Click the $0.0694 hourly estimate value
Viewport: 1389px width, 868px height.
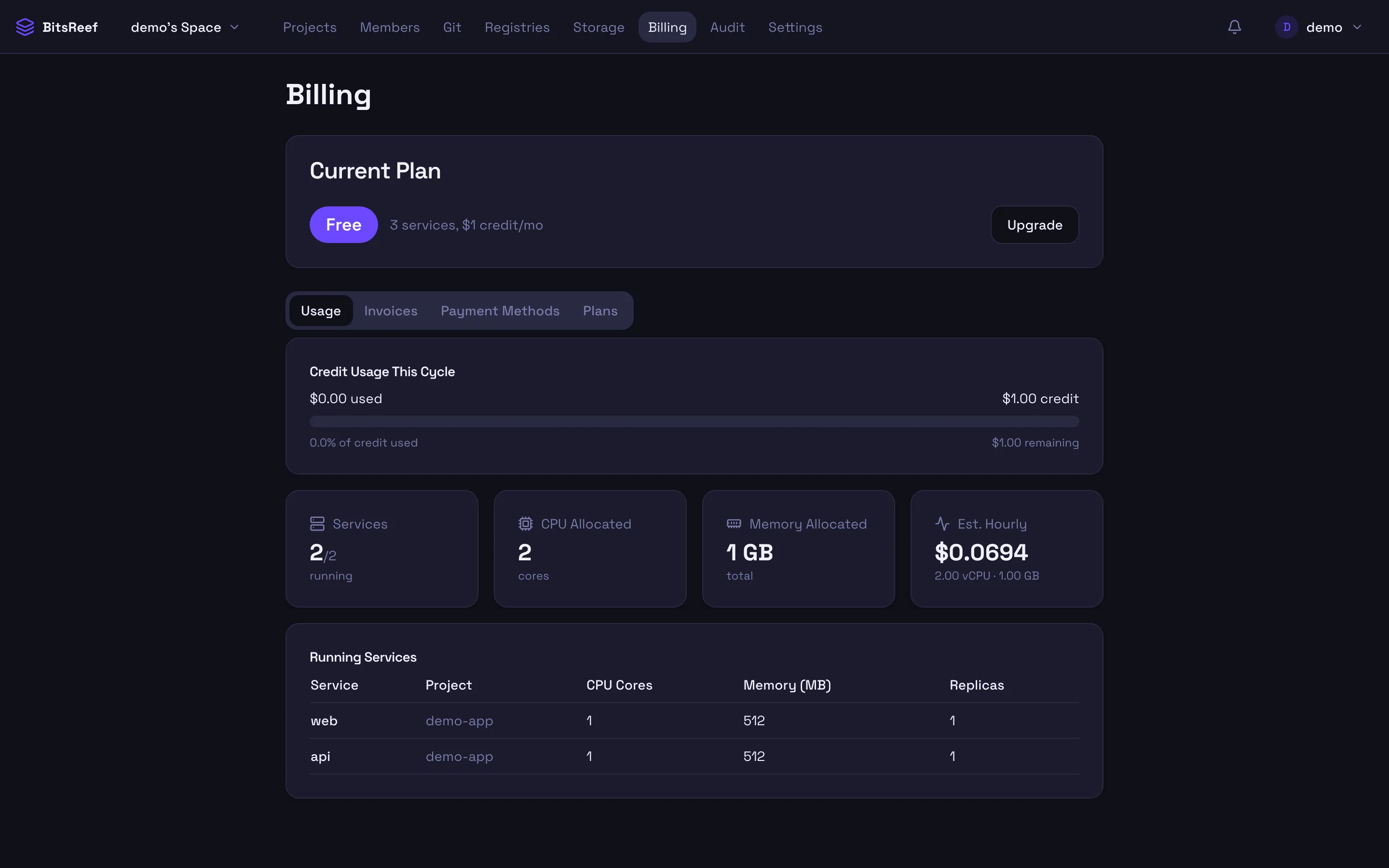click(981, 552)
